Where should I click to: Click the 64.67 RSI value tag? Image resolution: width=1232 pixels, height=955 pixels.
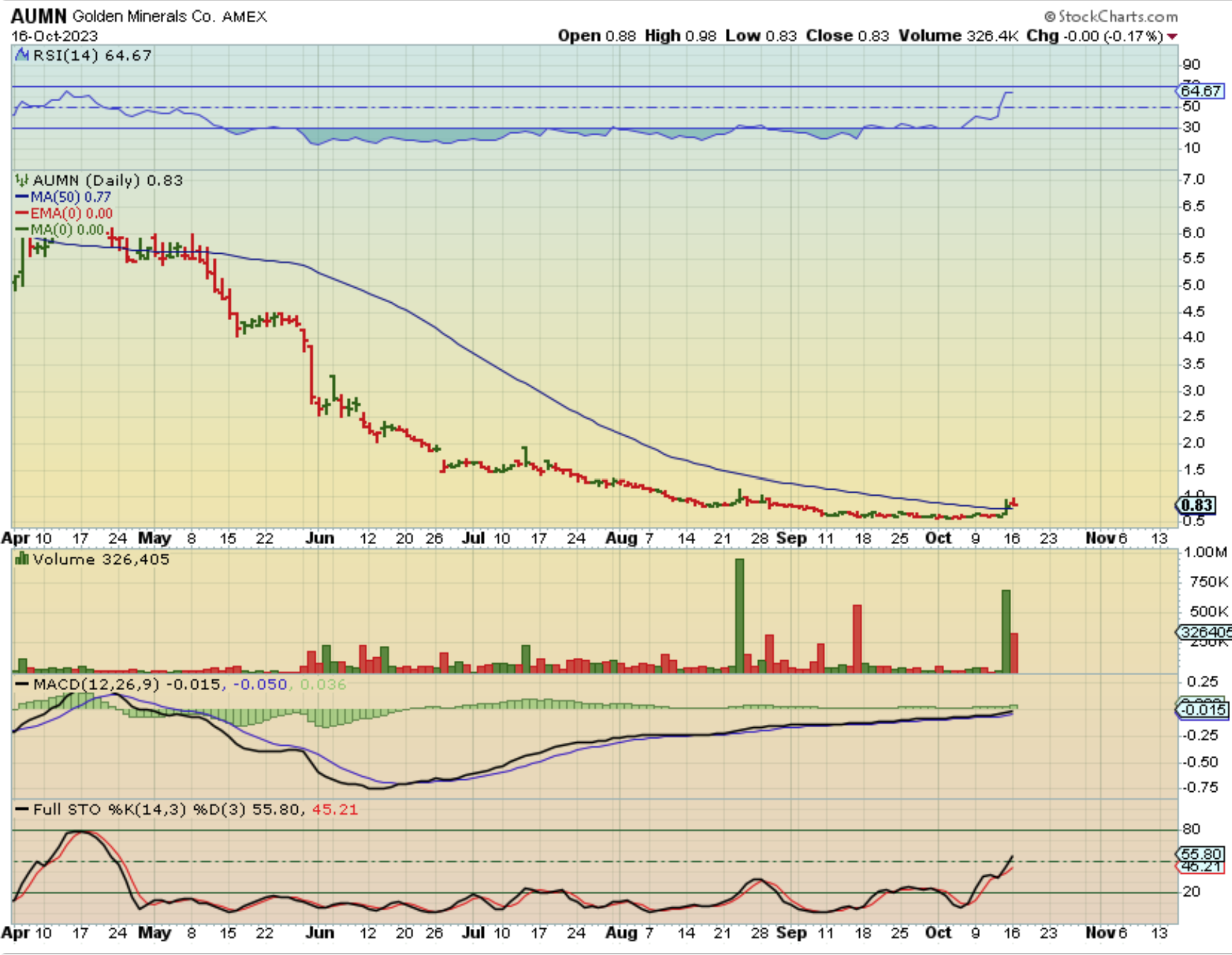coord(1201,91)
